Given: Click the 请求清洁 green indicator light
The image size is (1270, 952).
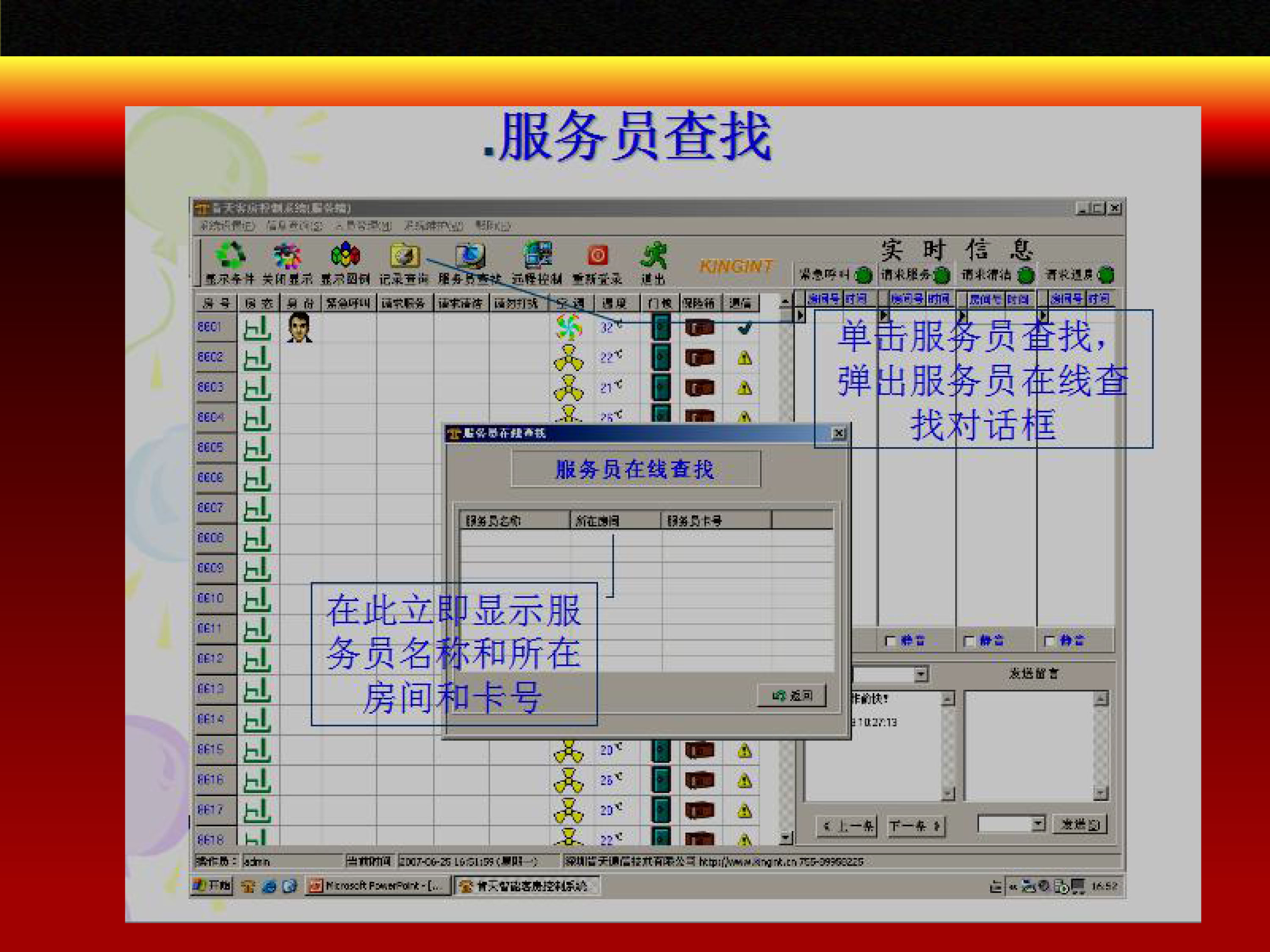Looking at the screenshot, I should (1026, 275).
